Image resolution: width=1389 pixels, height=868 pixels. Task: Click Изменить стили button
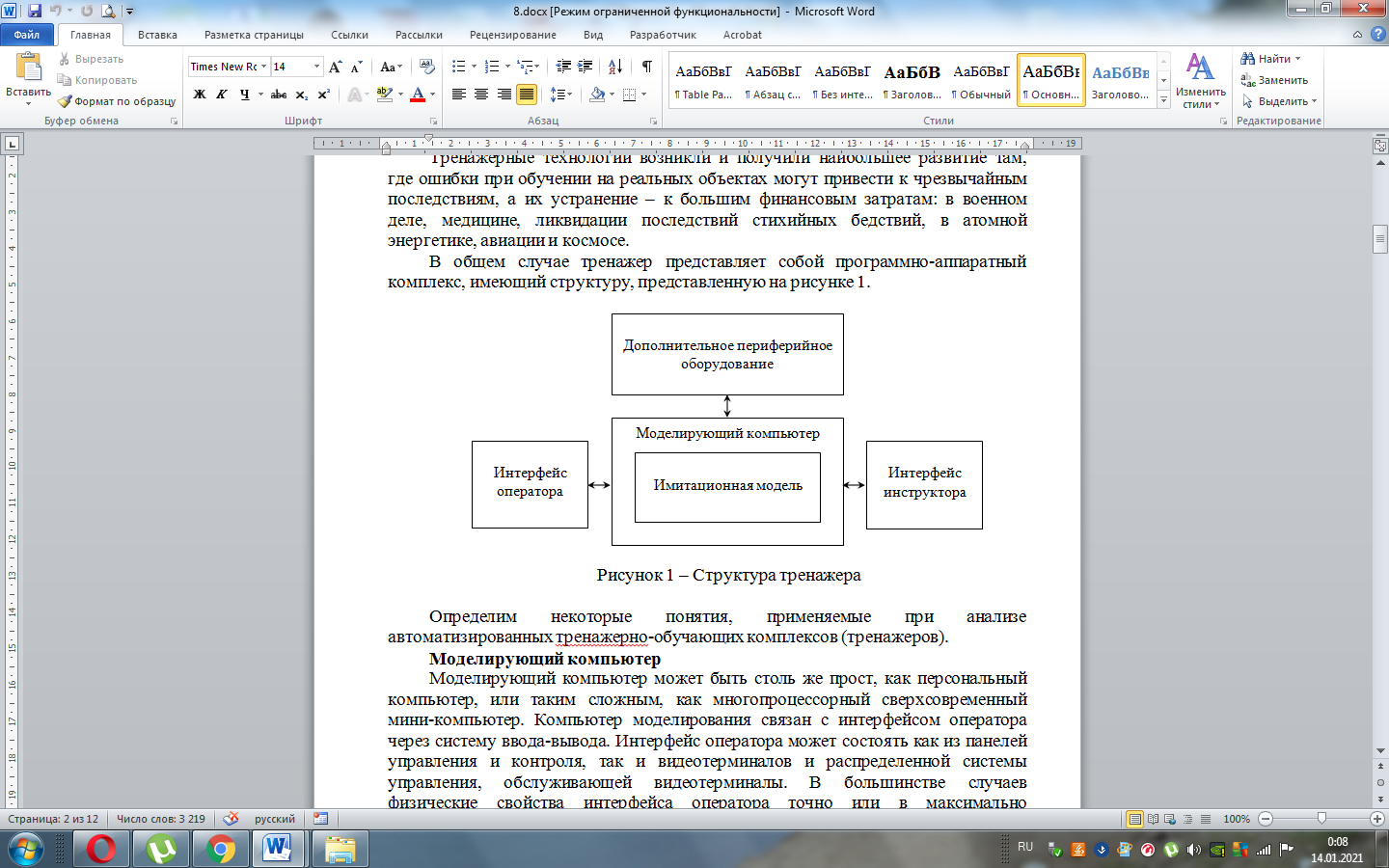pyautogui.click(x=1201, y=81)
